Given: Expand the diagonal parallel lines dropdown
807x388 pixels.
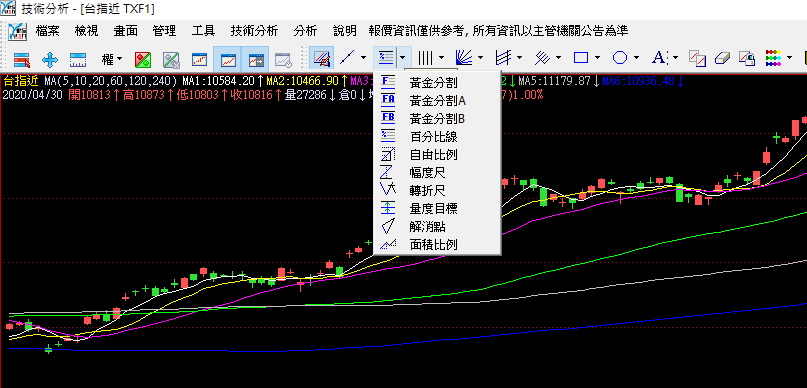Looking at the screenshot, I should pos(558,58).
